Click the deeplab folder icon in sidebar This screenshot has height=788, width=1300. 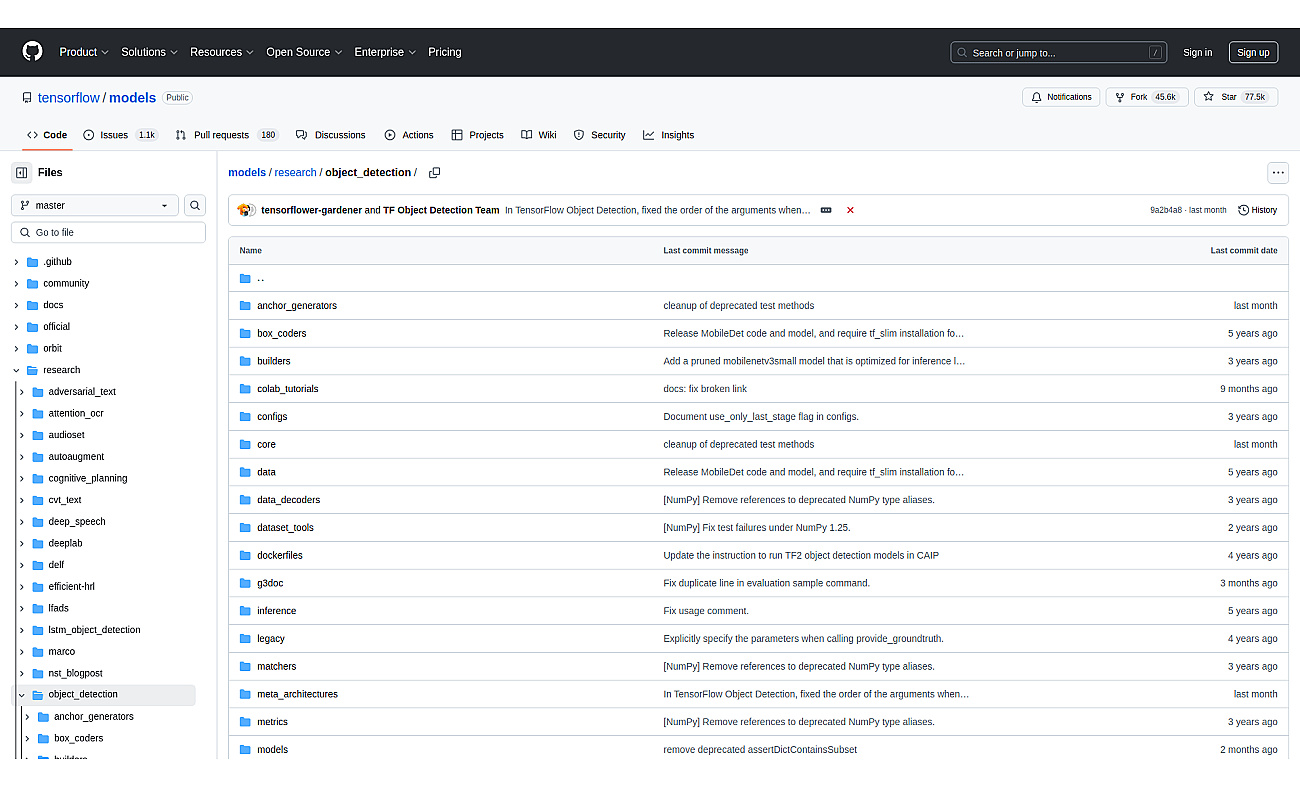click(x=38, y=543)
